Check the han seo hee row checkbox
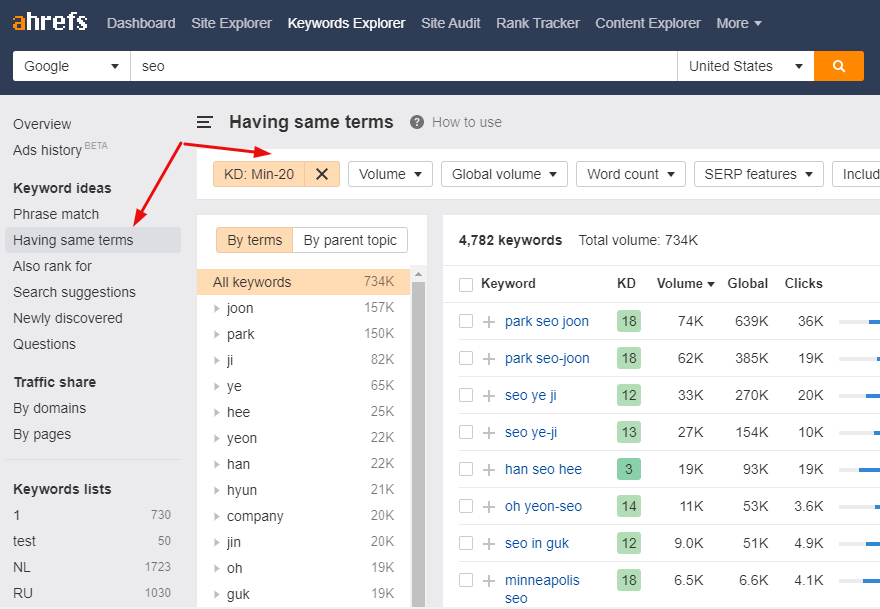This screenshot has height=609, width=880. 466,469
